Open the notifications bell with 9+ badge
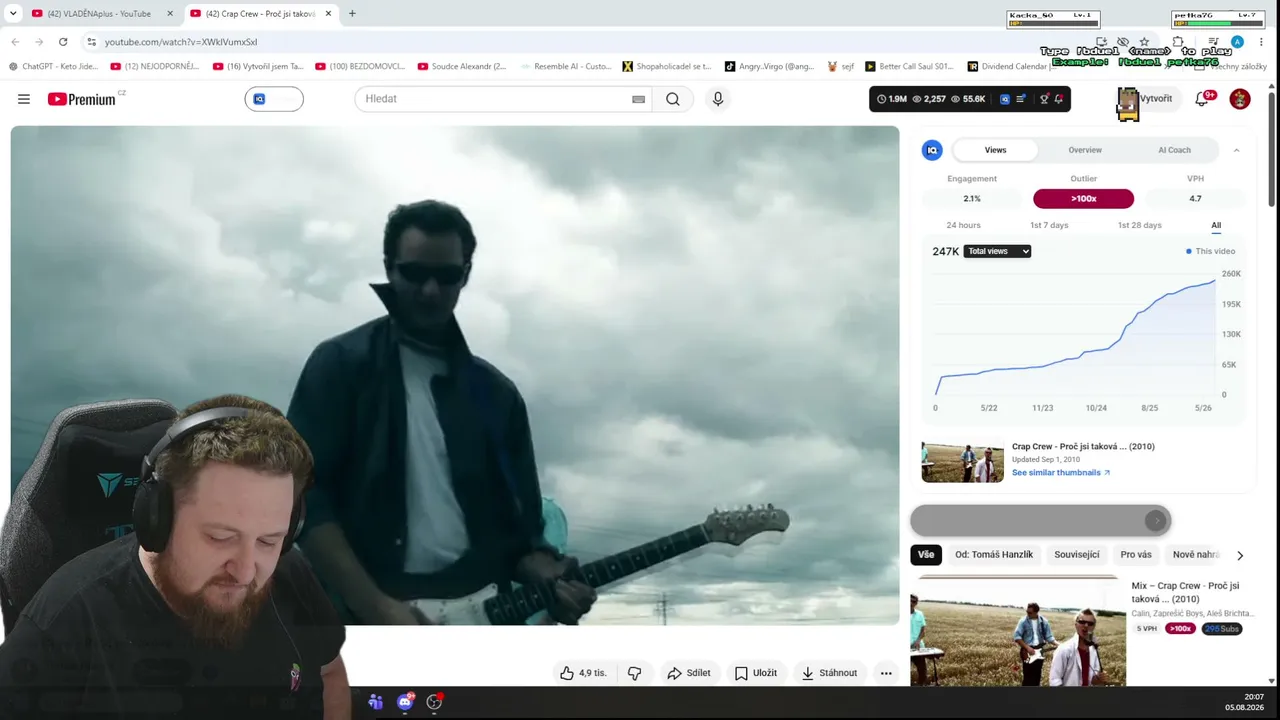This screenshot has width=1280, height=720. [1204, 98]
